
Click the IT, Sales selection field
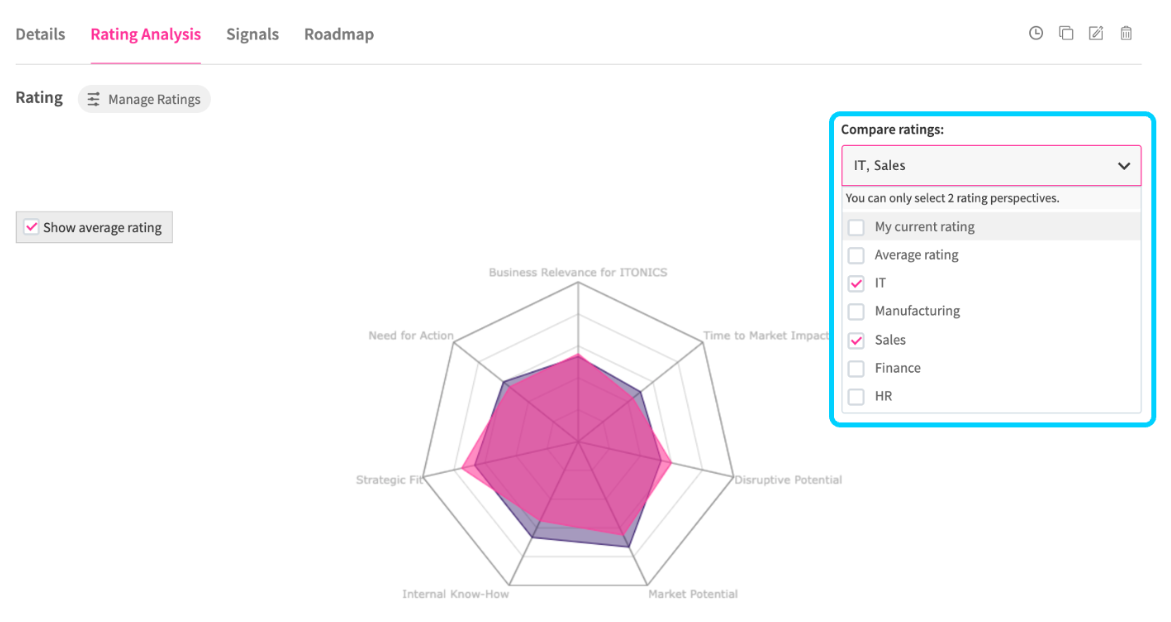point(980,166)
